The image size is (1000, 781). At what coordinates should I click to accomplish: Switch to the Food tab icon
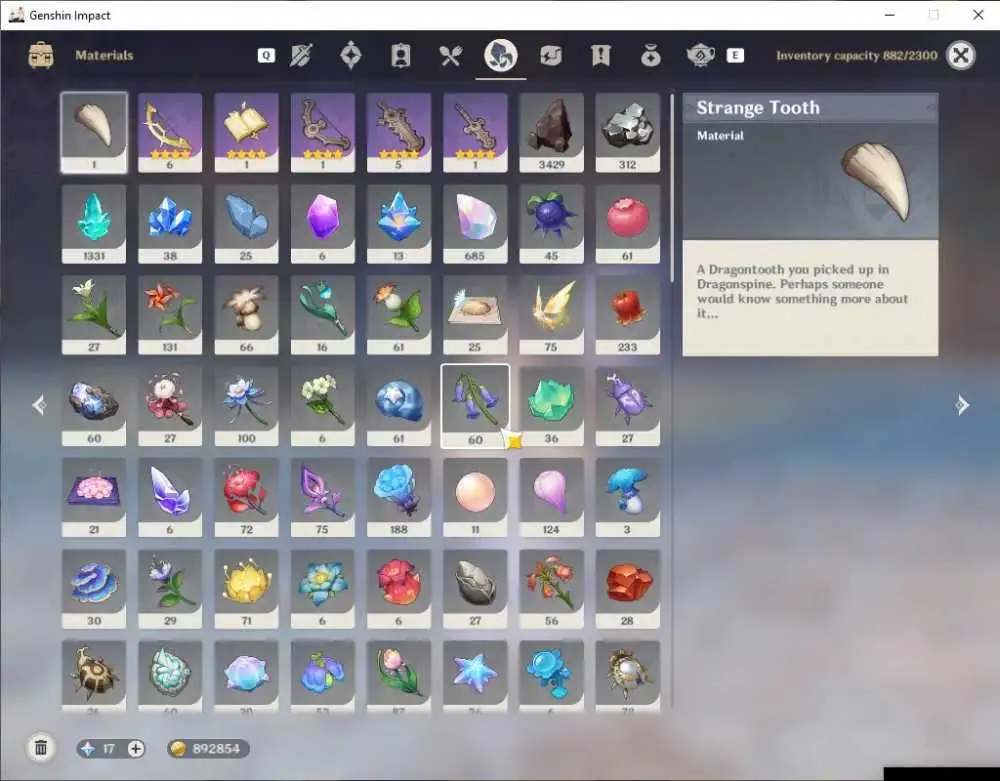pos(450,55)
